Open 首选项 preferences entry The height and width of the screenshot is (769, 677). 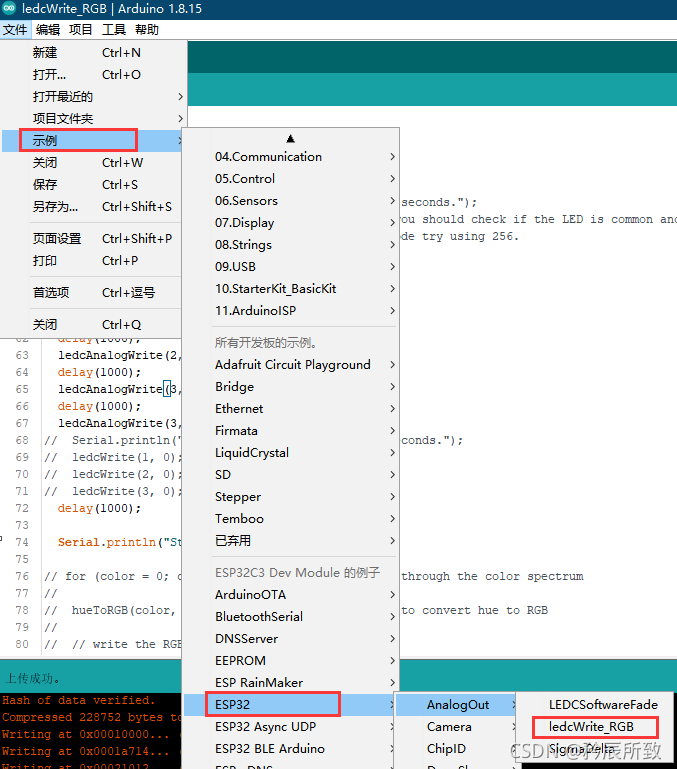click(93, 293)
